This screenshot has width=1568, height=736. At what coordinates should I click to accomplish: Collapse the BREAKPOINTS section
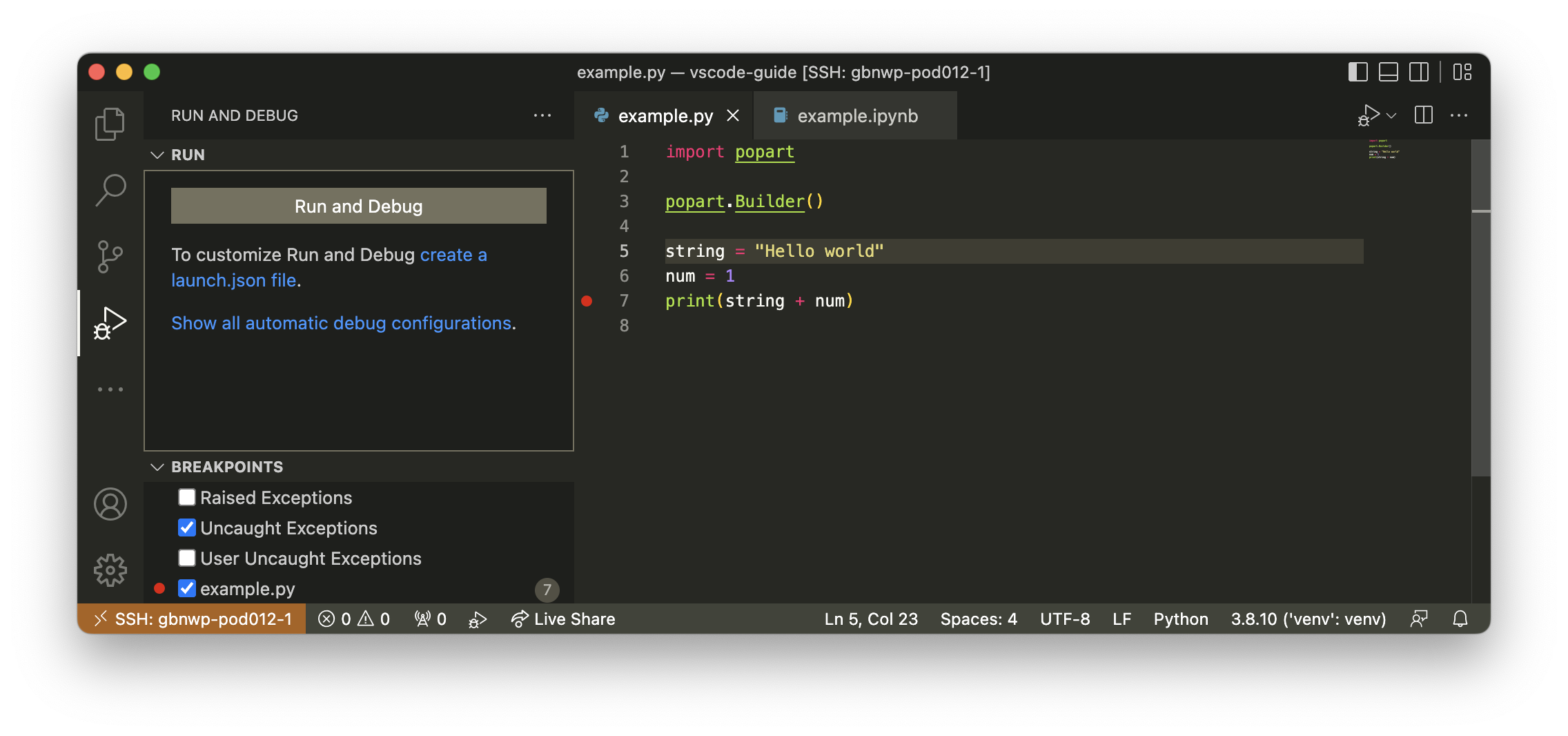pyautogui.click(x=157, y=467)
